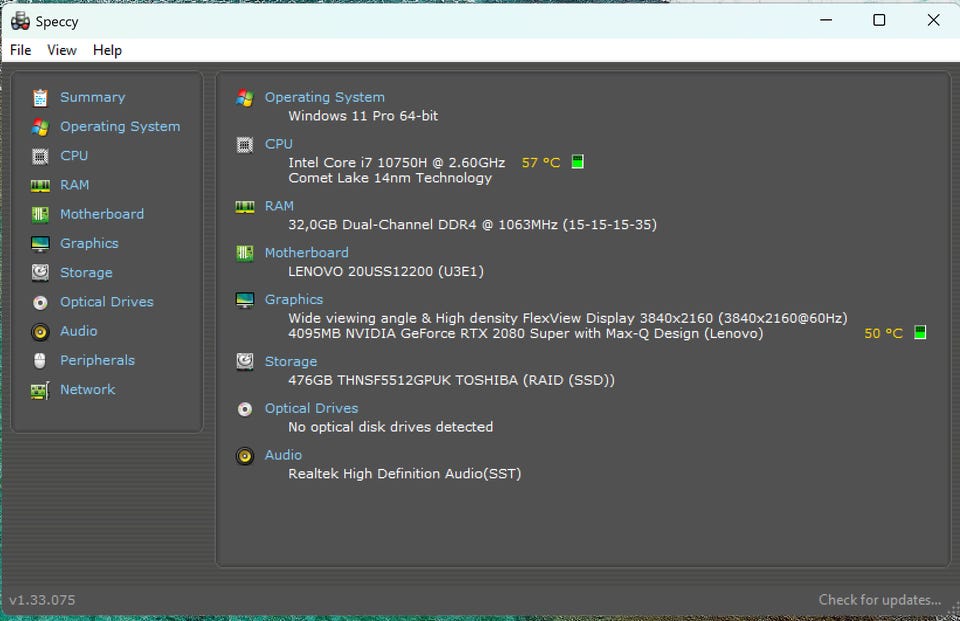Click the CPU chip icon in summary panel
This screenshot has height=621, width=960.
tap(245, 145)
